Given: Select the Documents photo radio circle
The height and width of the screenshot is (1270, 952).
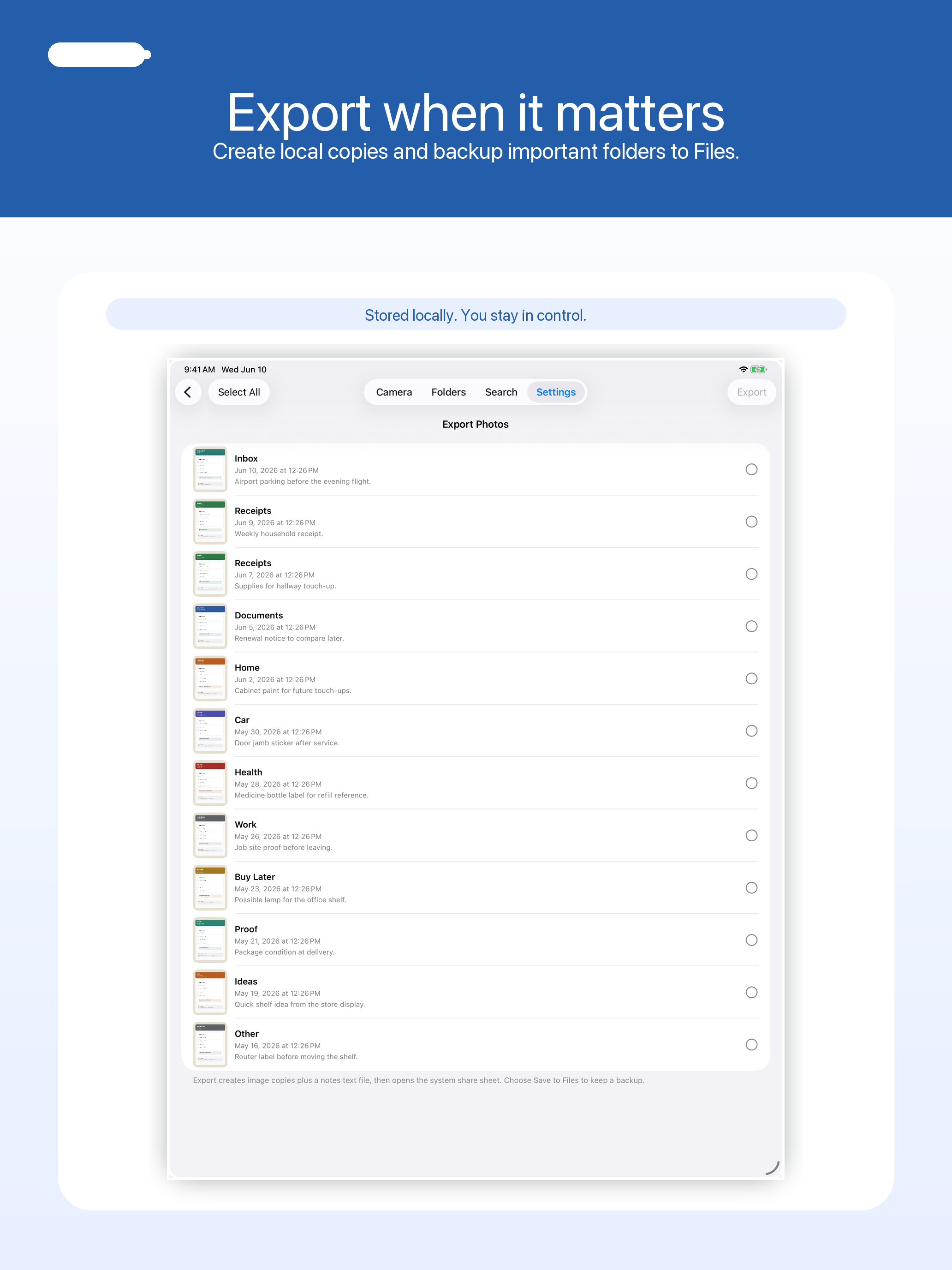Looking at the screenshot, I should (751, 626).
